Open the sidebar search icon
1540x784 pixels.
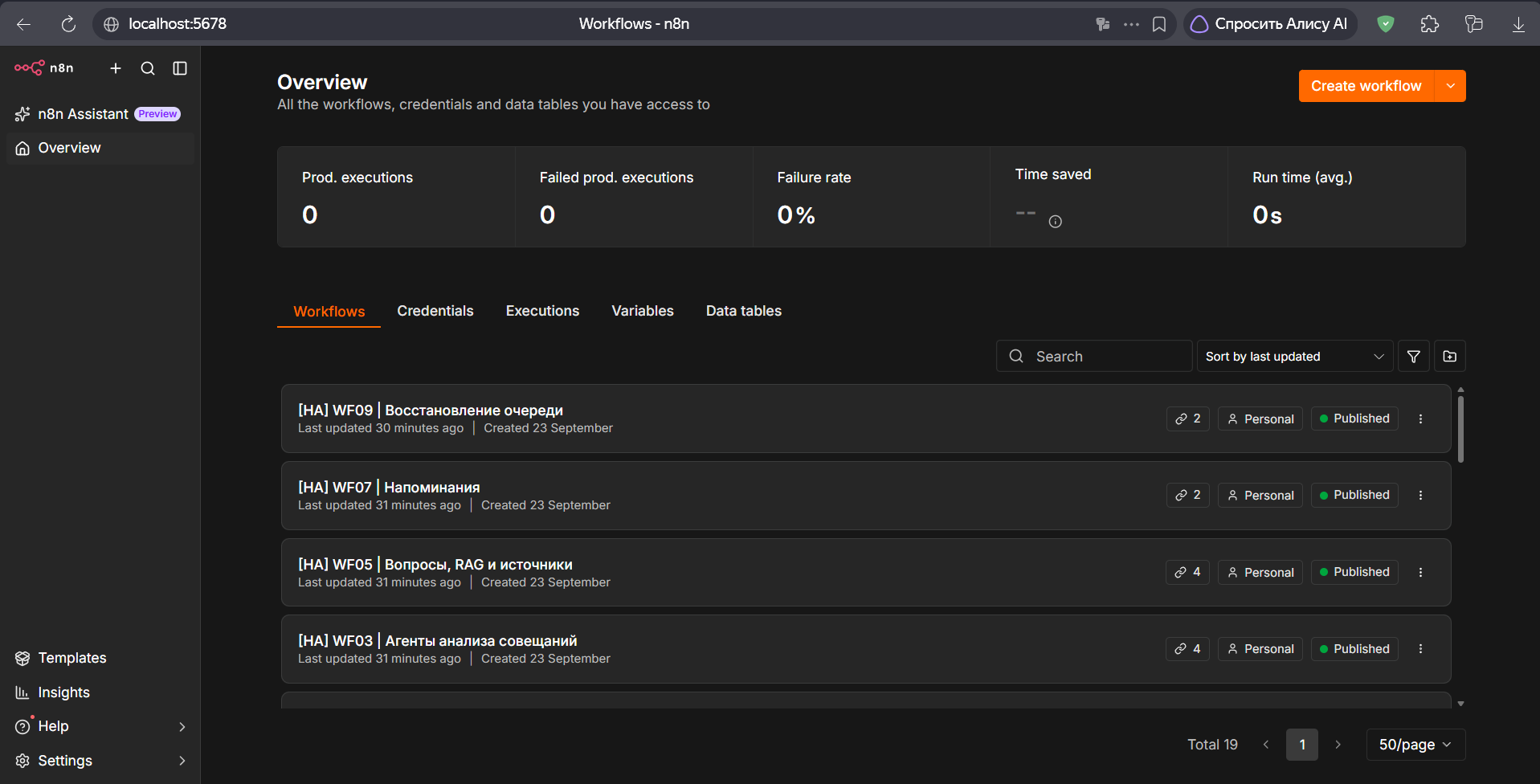click(148, 68)
